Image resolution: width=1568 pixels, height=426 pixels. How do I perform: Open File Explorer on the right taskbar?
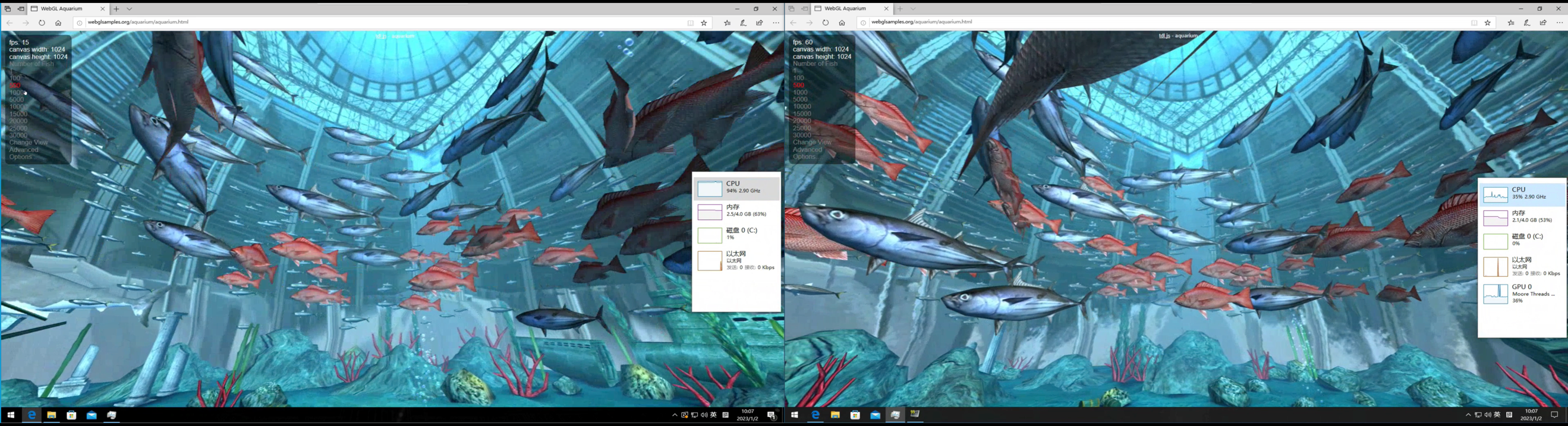[x=835, y=415]
